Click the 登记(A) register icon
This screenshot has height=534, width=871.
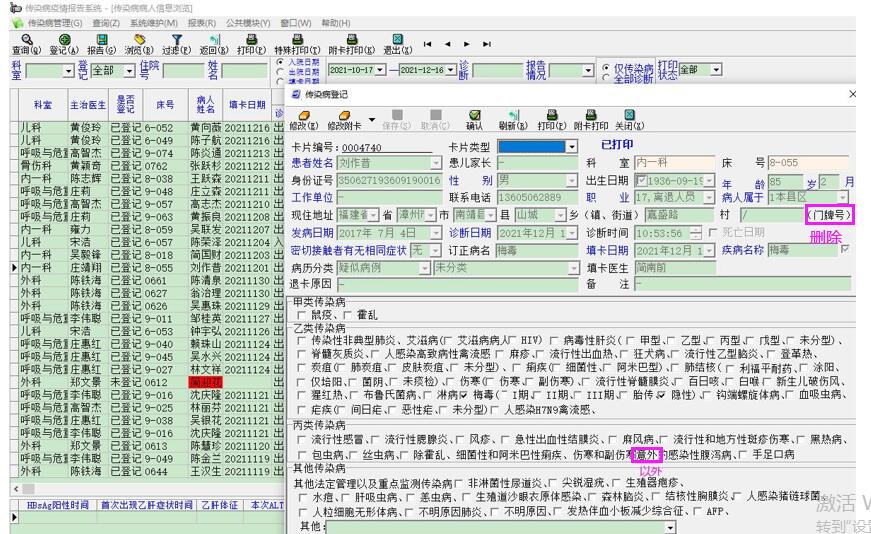pos(64,39)
